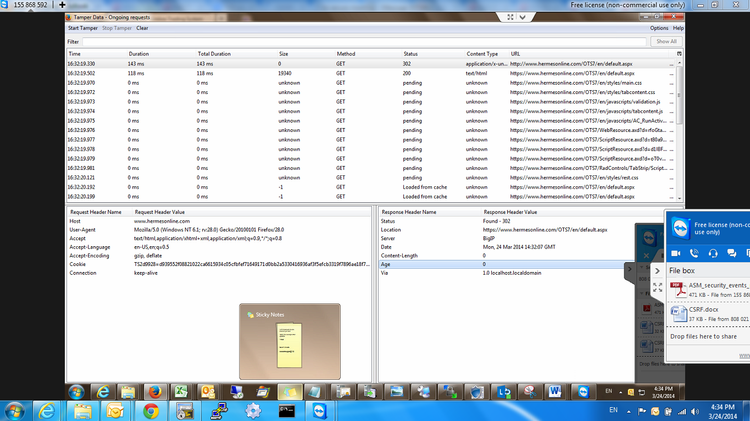Focus the Filter input field
This screenshot has width=750, height=421.
(x=364, y=42)
